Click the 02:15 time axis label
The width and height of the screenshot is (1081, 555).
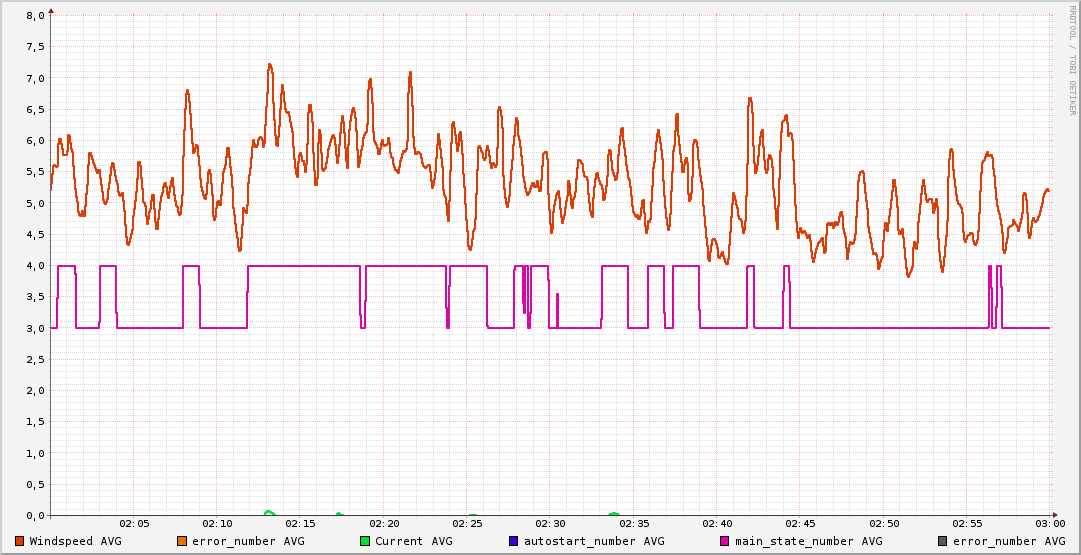point(301,524)
